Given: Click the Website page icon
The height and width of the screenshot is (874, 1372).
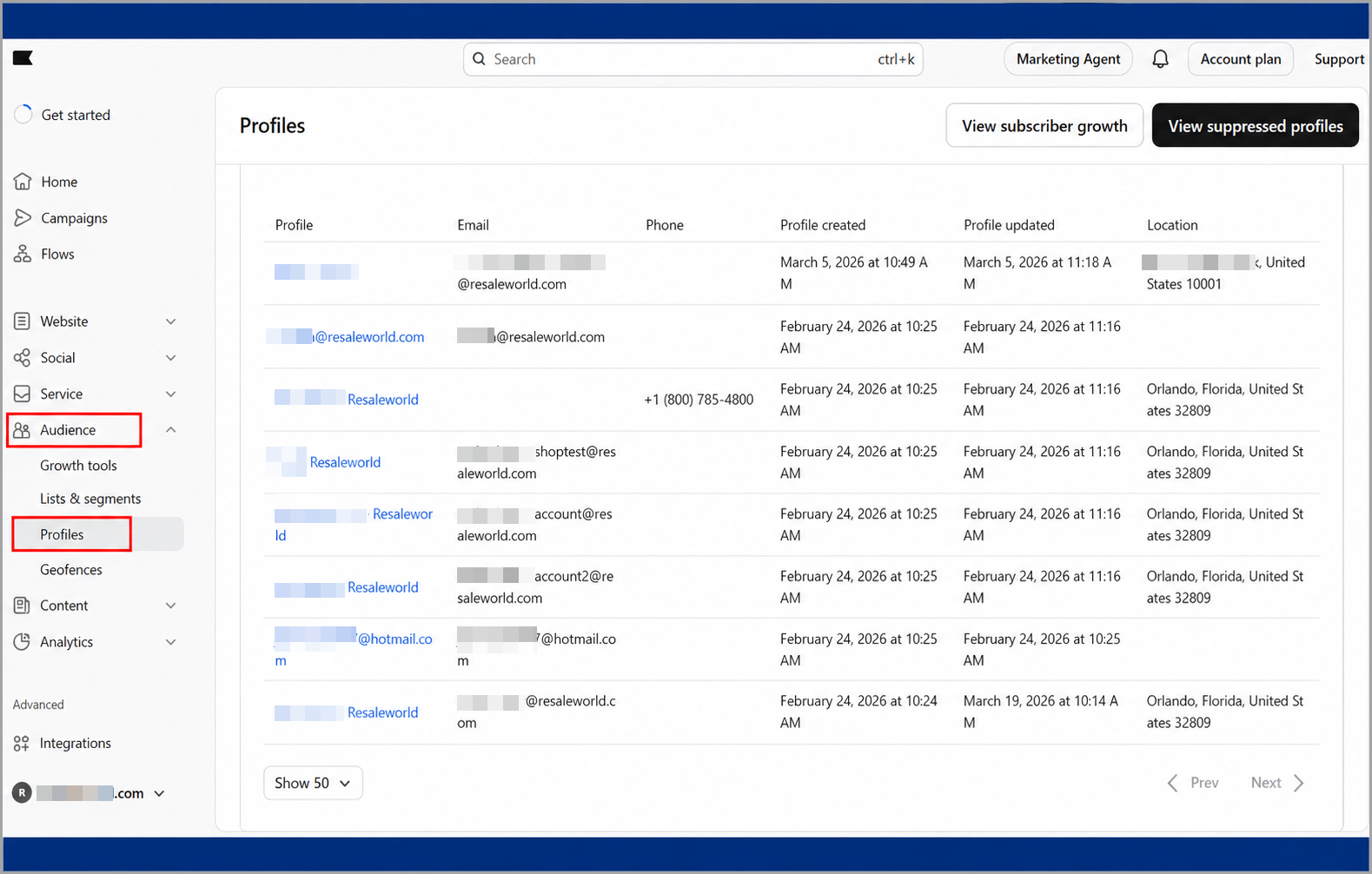Looking at the screenshot, I should pyautogui.click(x=22, y=321).
